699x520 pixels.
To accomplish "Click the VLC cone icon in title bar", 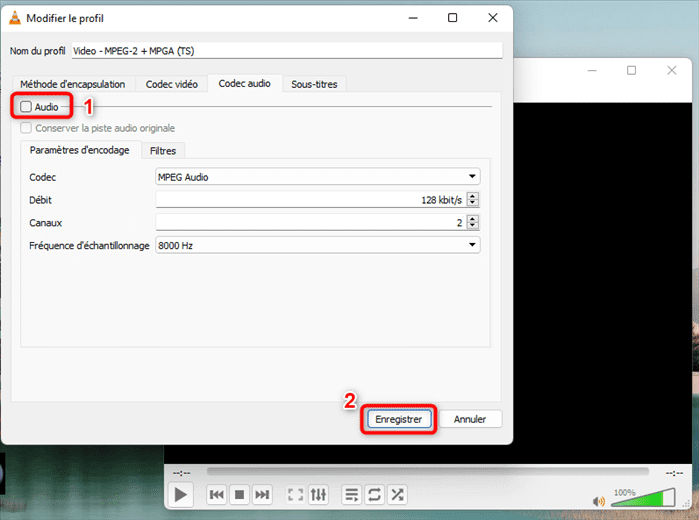I will pyautogui.click(x=15, y=18).
